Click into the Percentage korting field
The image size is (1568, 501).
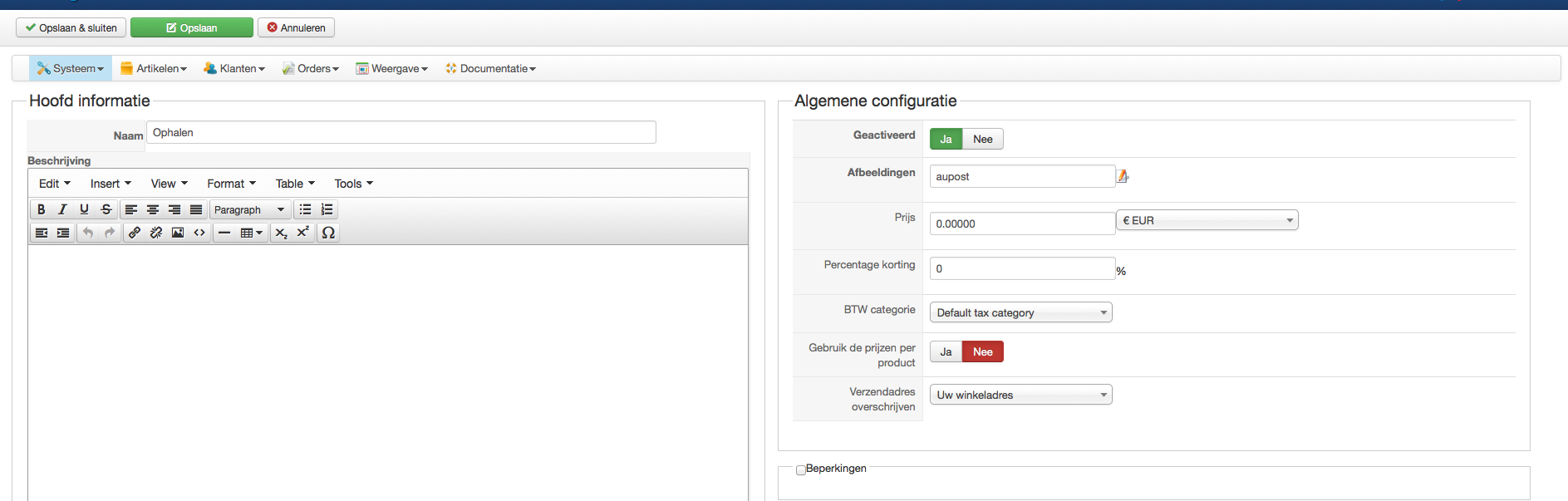click(1021, 268)
